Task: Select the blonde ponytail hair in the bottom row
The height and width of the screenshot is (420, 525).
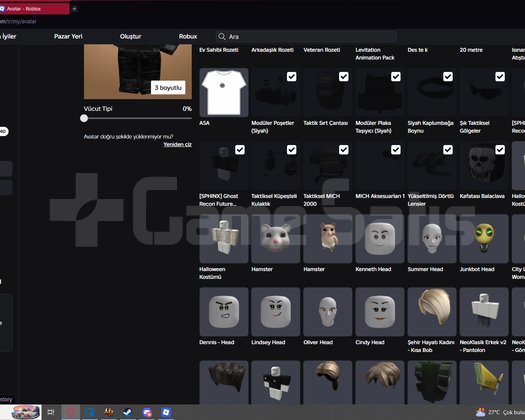Action: [328, 382]
